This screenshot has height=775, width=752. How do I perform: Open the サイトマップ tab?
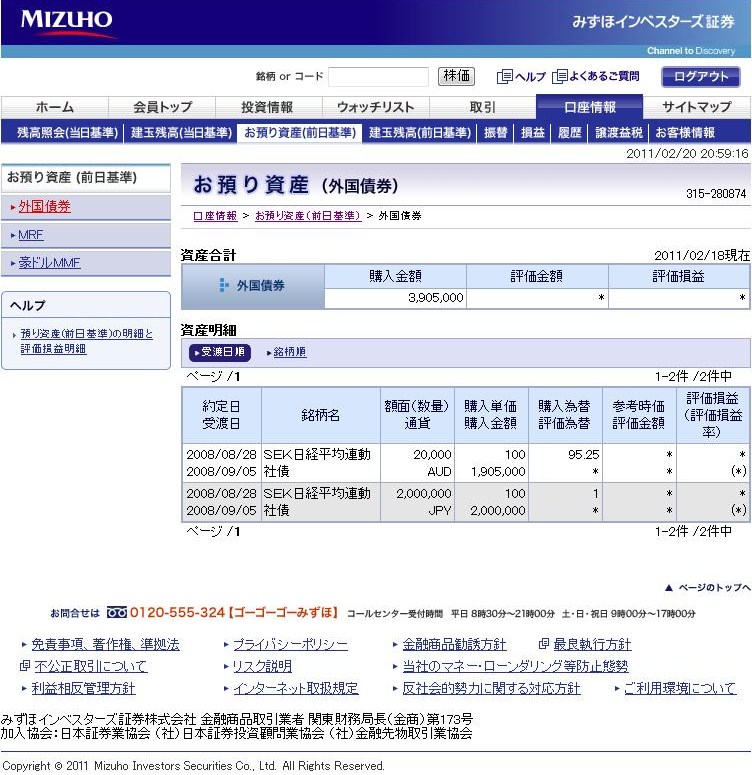(x=697, y=107)
